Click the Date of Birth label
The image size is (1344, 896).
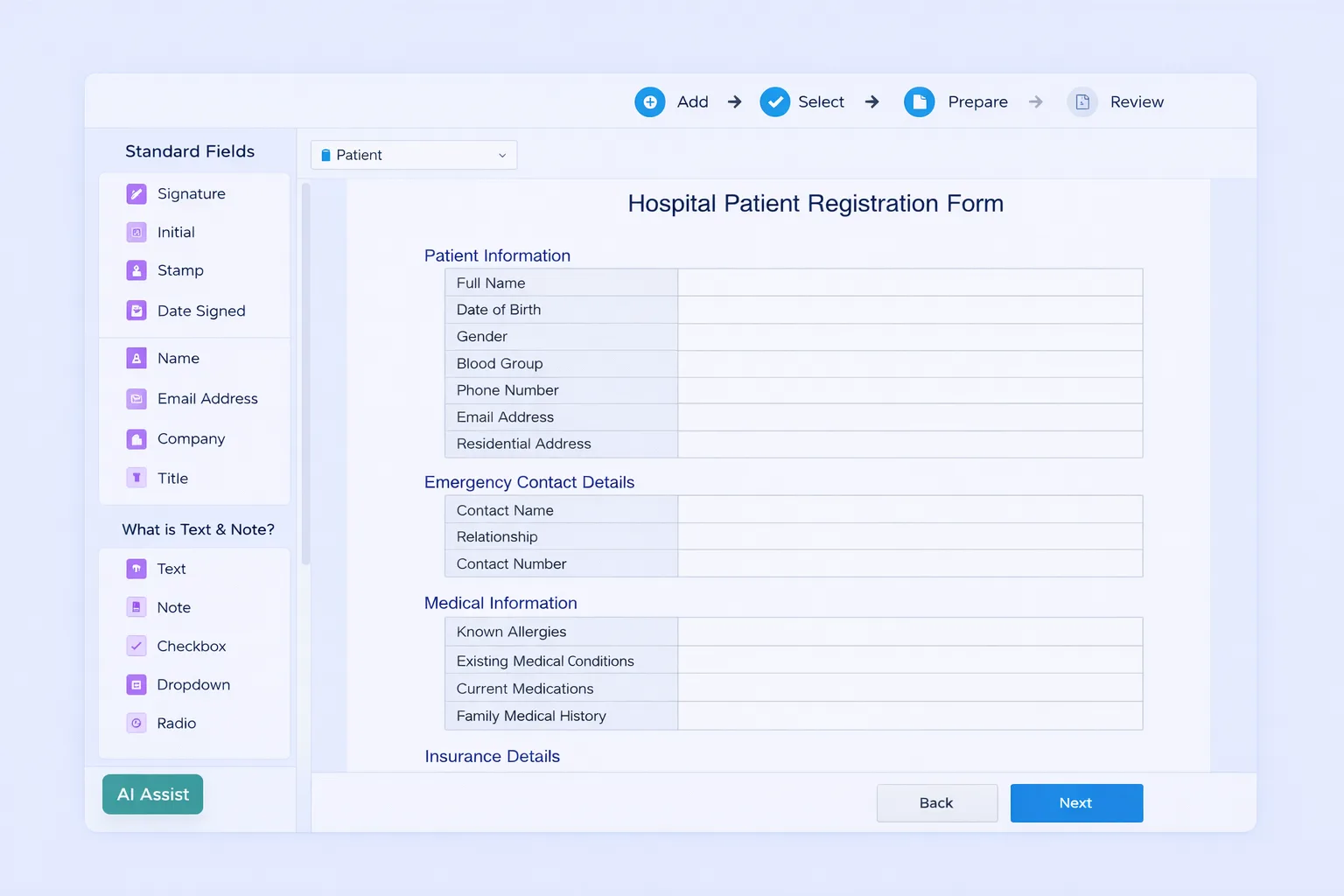[499, 310]
